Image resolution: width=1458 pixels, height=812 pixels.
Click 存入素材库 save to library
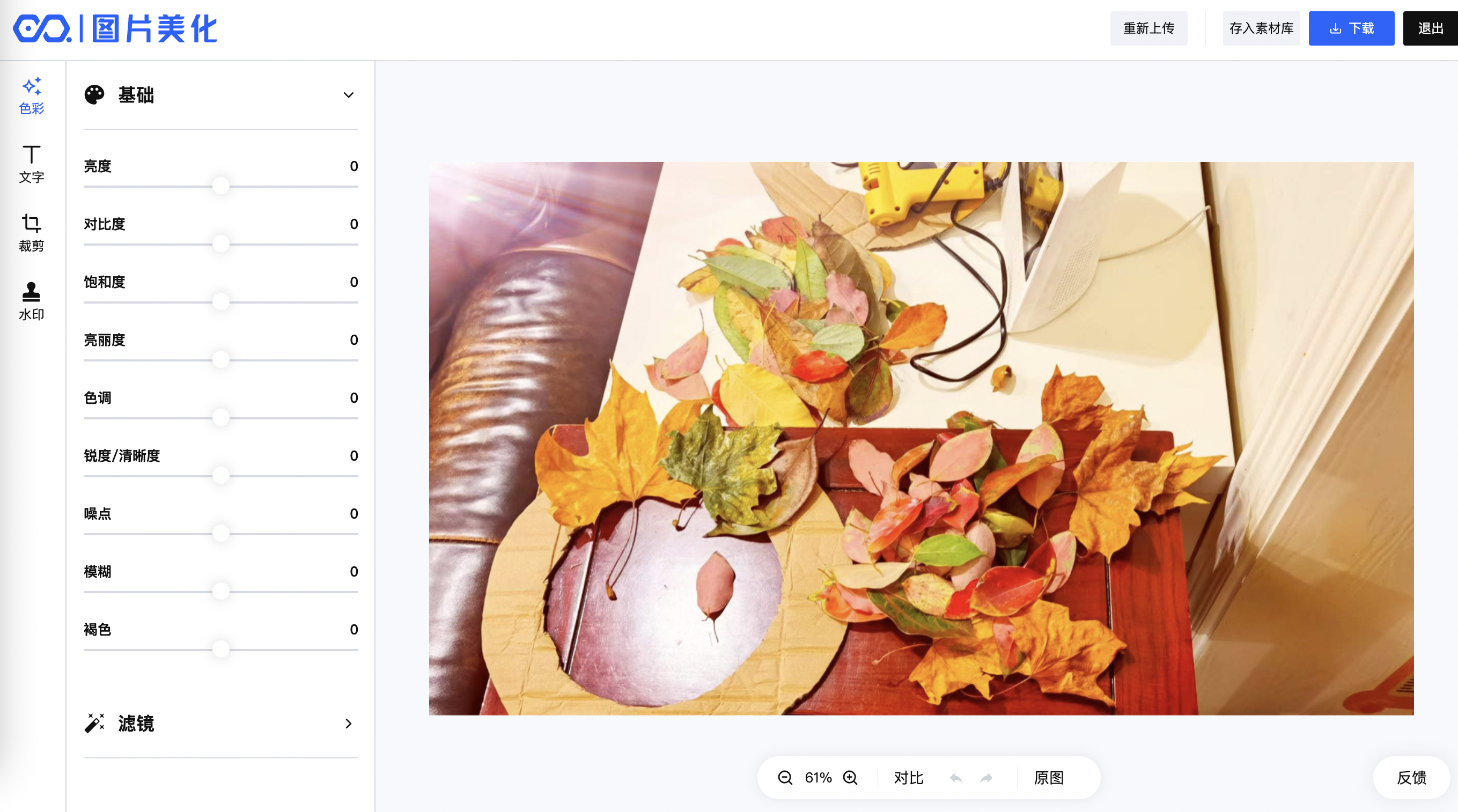1261,28
